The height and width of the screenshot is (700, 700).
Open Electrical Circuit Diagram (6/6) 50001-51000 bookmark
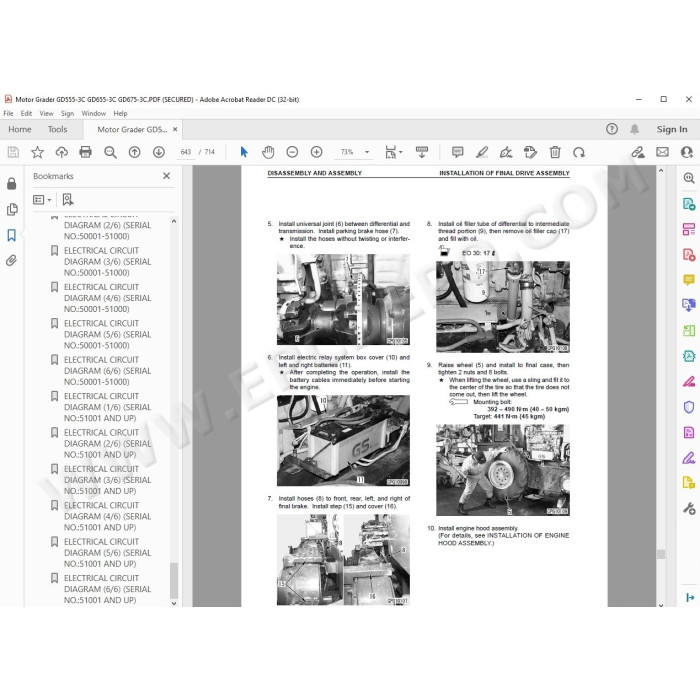coord(107,371)
